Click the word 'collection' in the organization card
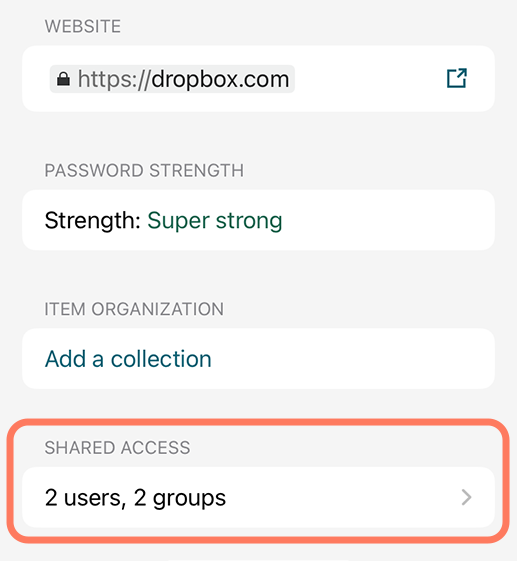Screen dimensions: 517x561 (161, 359)
